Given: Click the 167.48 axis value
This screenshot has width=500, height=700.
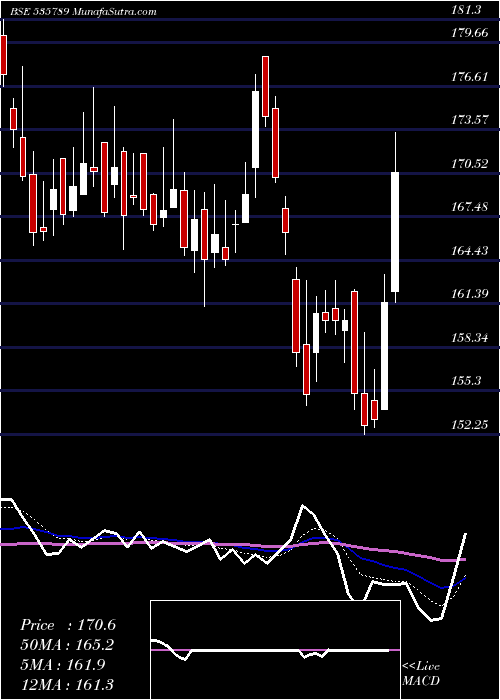Looking at the screenshot, I should pyautogui.click(x=469, y=207).
